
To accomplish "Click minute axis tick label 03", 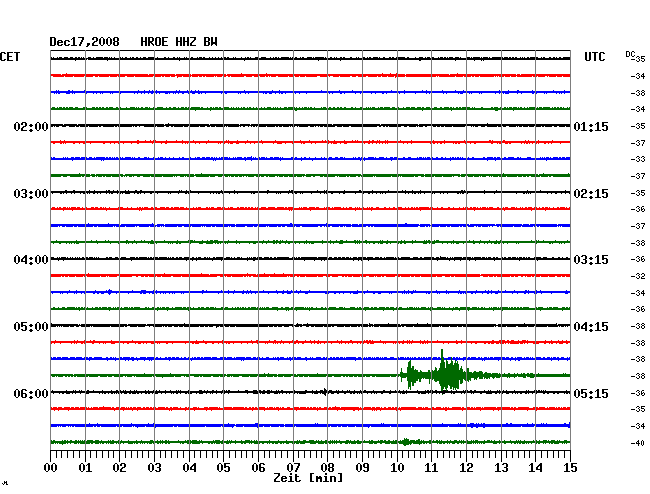I will pyautogui.click(x=154, y=467).
